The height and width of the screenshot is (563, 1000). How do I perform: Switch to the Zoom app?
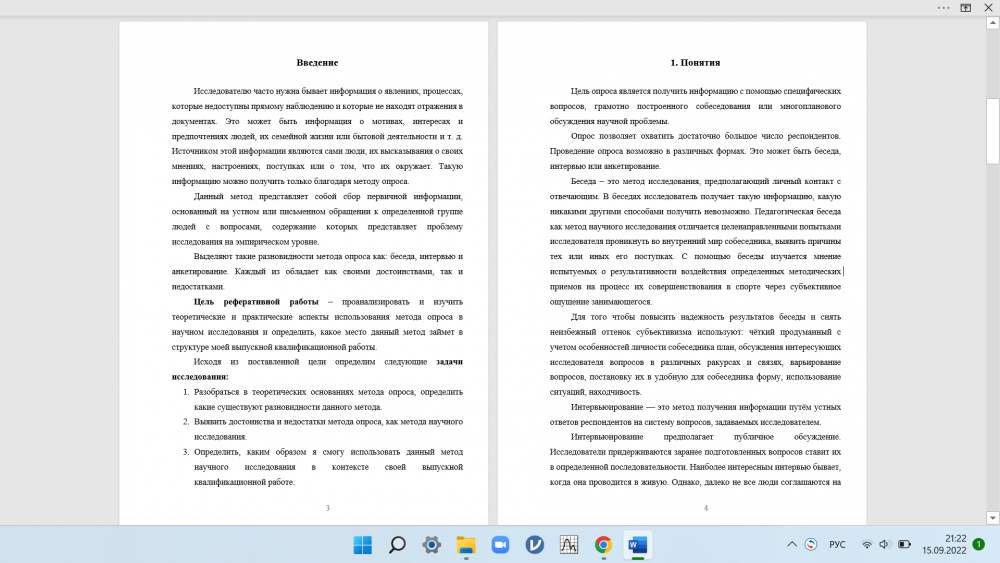tap(500, 545)
